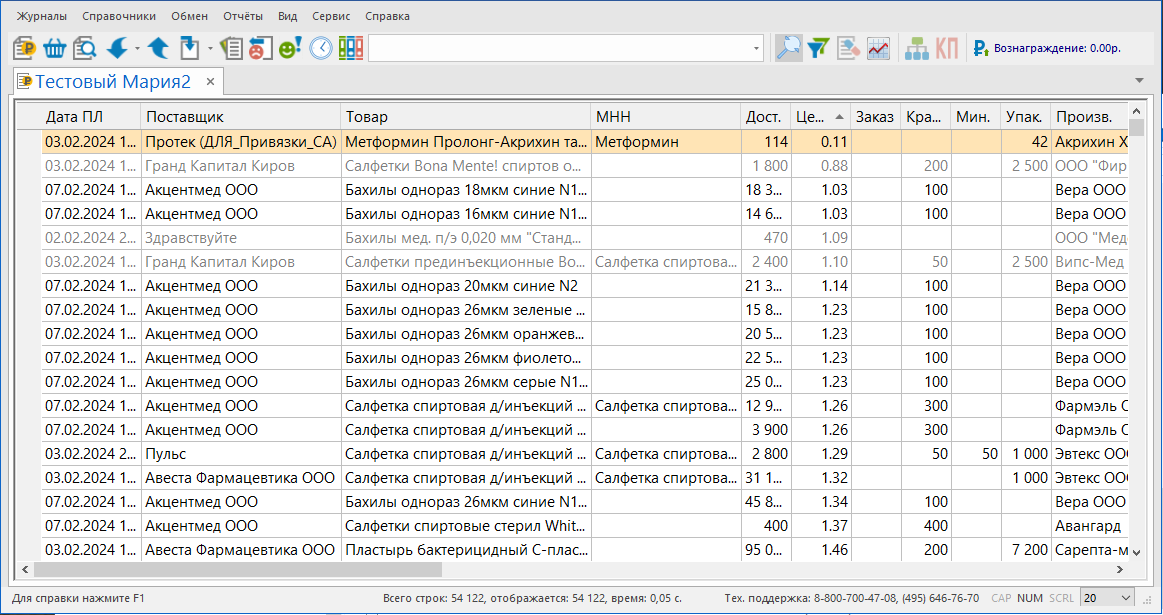Click the Вознаграждение: 0.00р. label
1163x615 pixels.
click(x=1057, y=48)
